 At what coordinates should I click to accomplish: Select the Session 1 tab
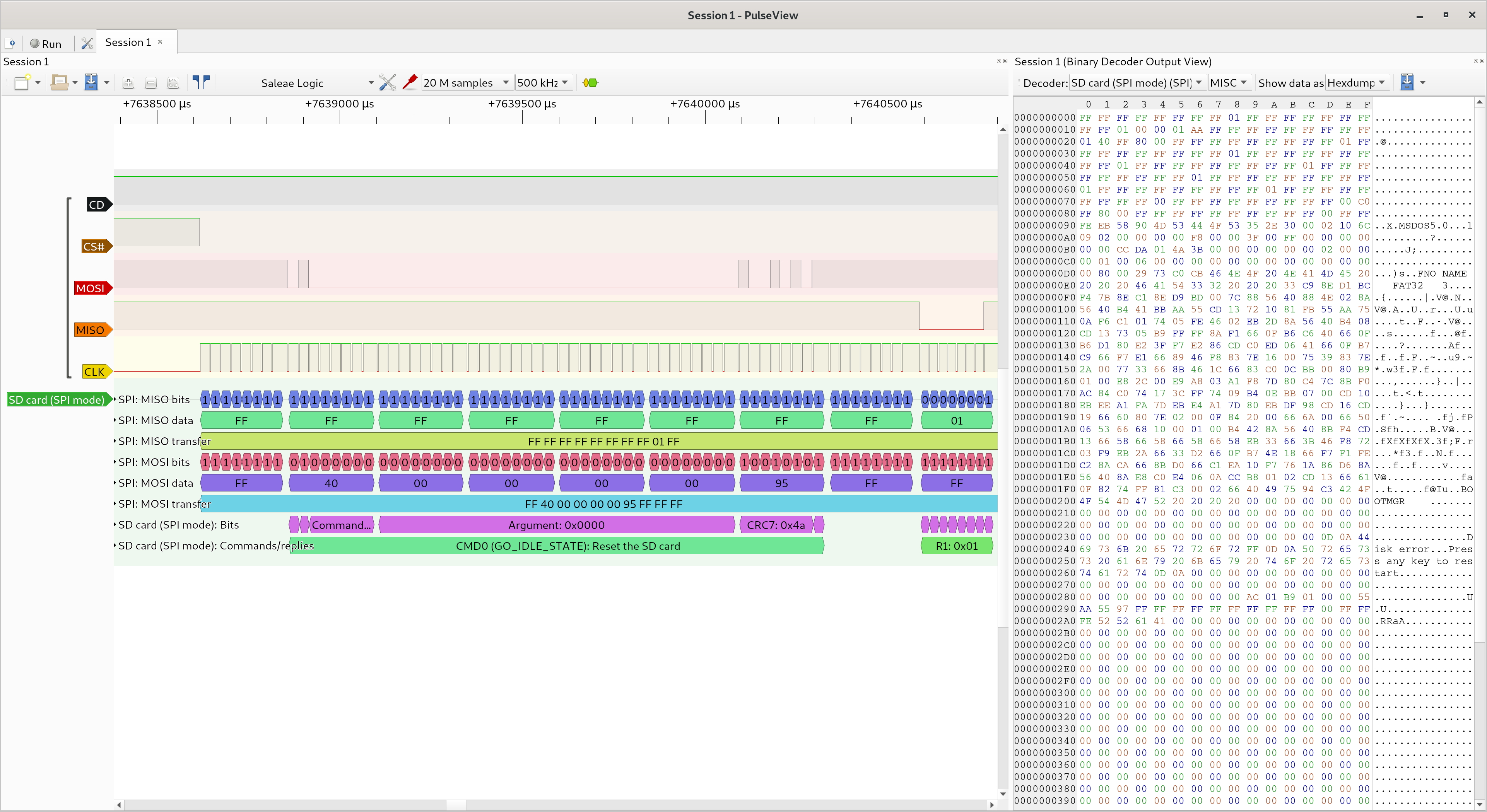[128, 42]
